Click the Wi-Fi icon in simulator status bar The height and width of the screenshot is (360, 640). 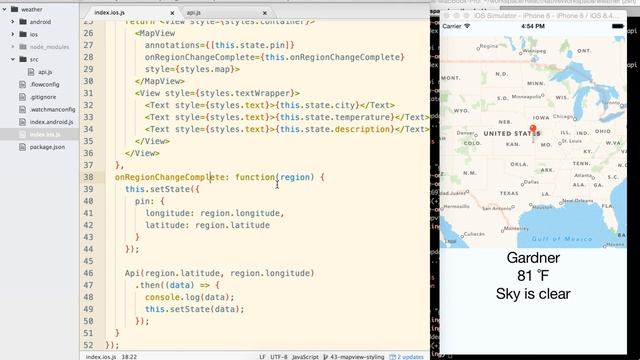(x=467, y=26)
